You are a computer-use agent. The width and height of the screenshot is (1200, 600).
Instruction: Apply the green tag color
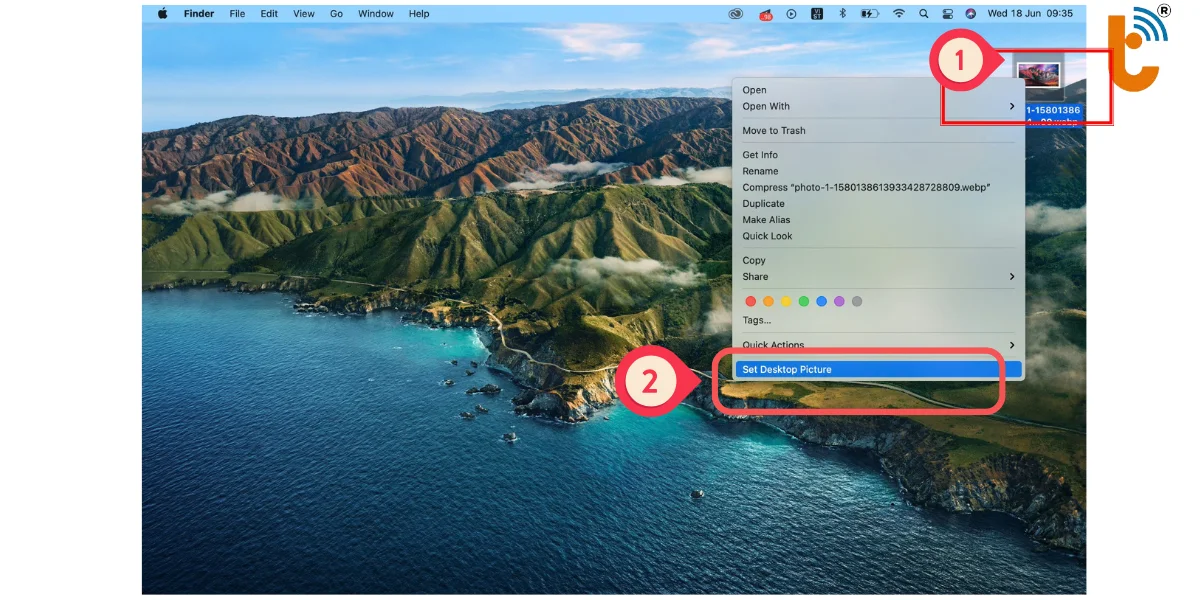804,301
